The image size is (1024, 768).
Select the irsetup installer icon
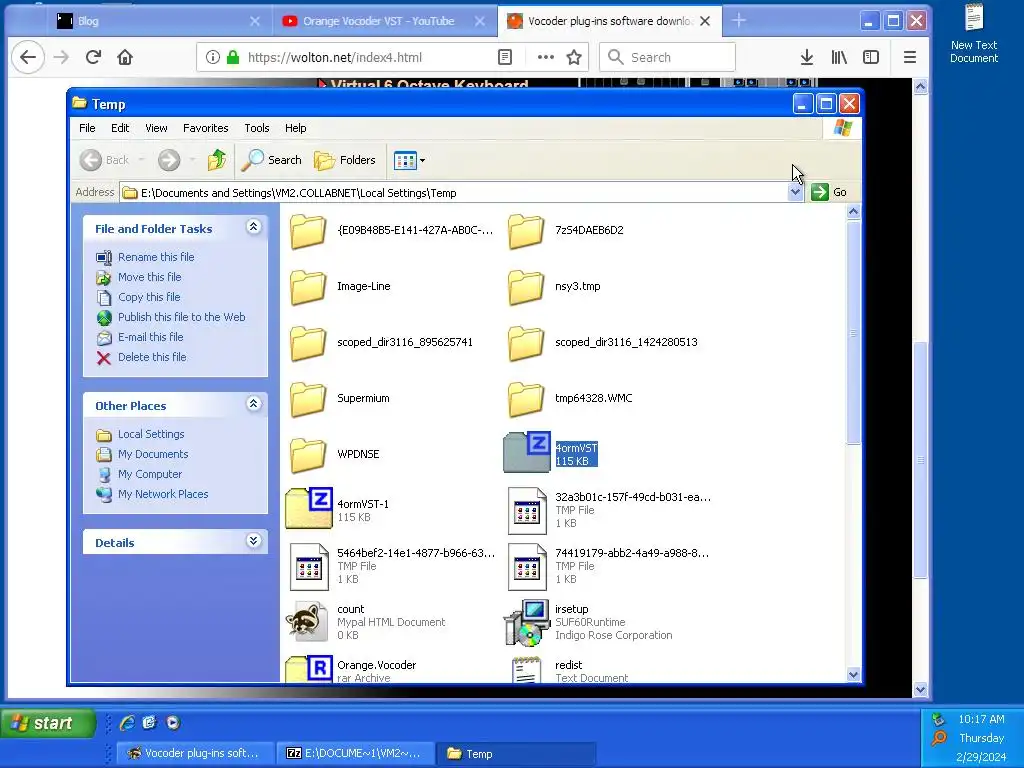[x=526, y=622]
